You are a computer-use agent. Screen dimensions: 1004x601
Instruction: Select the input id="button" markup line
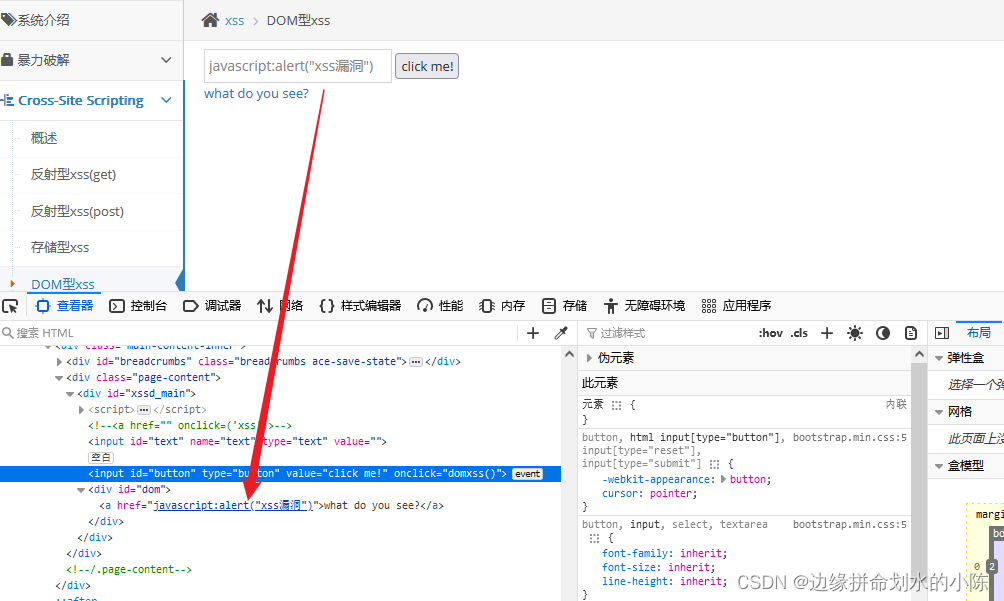click(280, 474)
